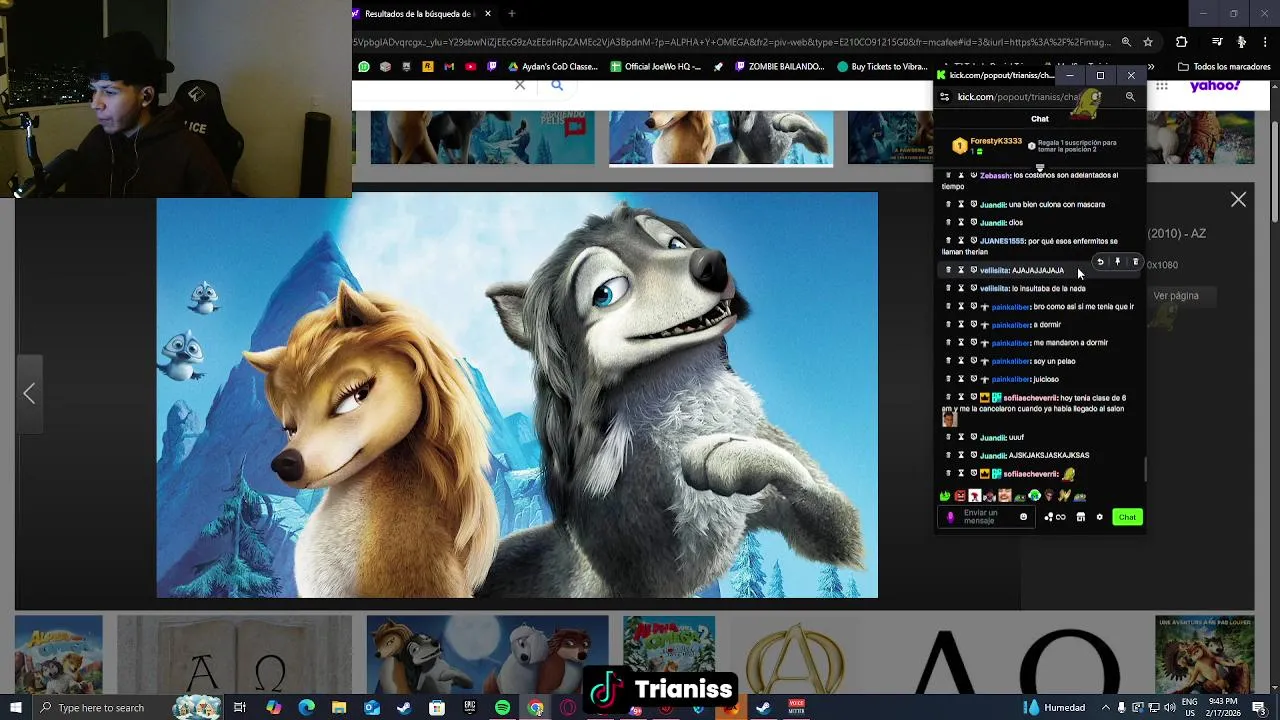Delete the vellisiita AJAJAJJAJAJA message

click(x=1135, y=262)
